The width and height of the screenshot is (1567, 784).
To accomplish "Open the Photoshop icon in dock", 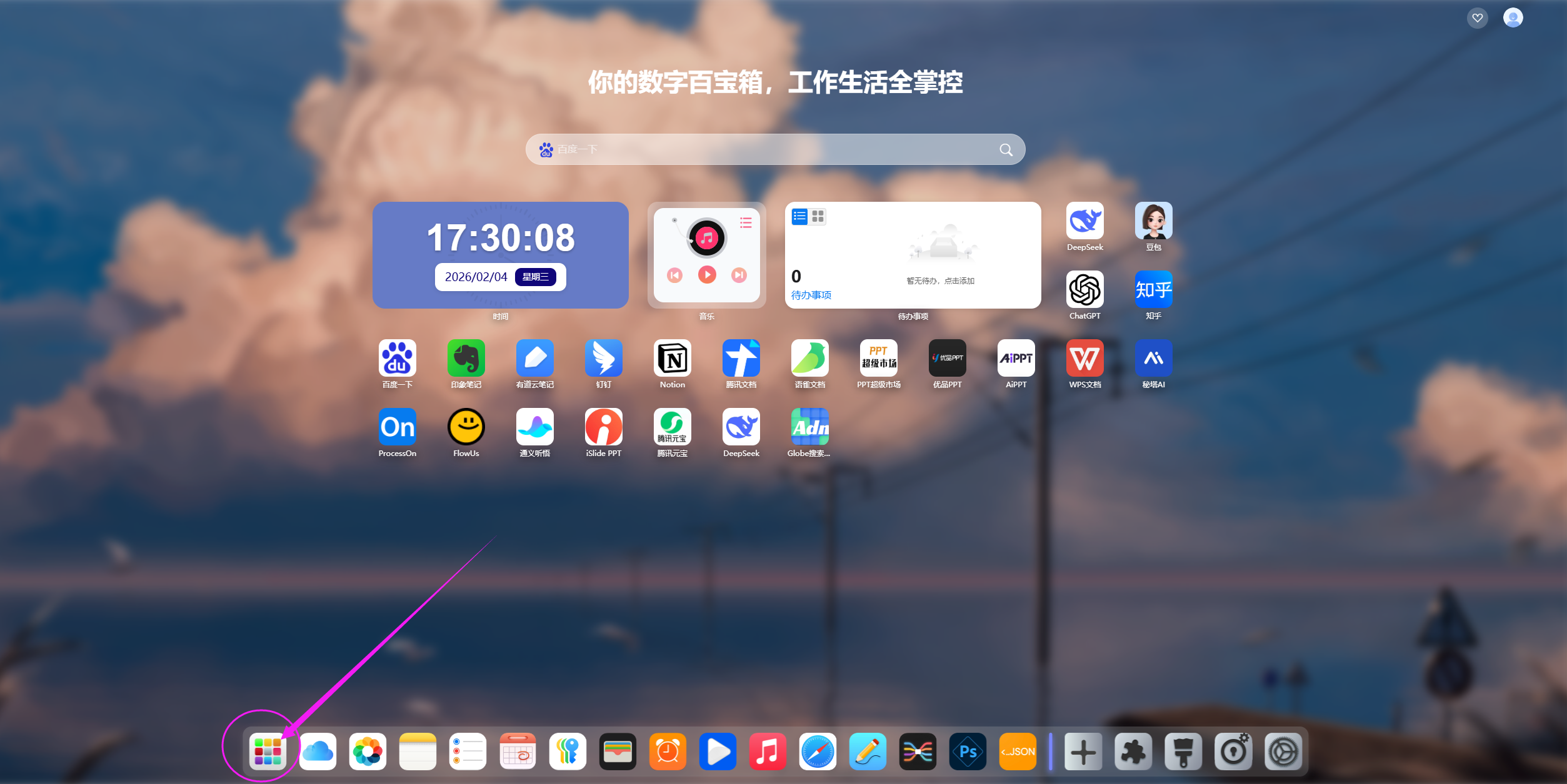I will pos(968,752).
